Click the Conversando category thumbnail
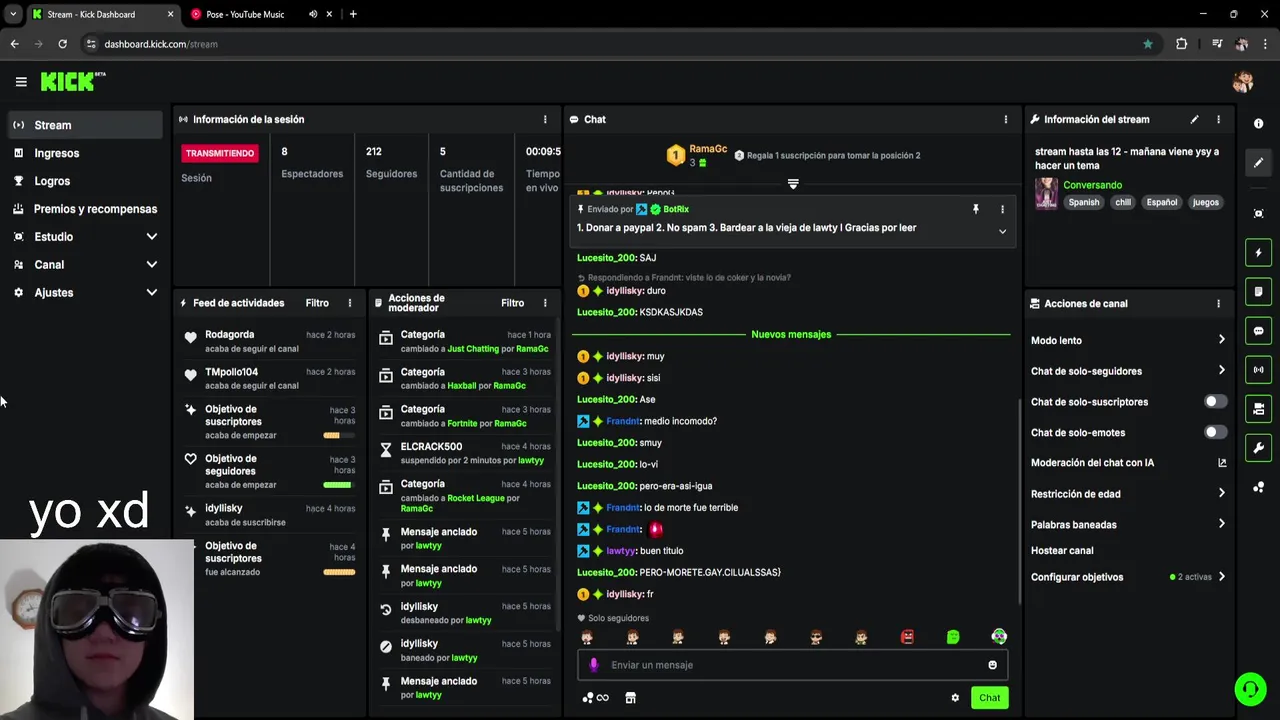 pyautogui.click(x=1046, y=193)
